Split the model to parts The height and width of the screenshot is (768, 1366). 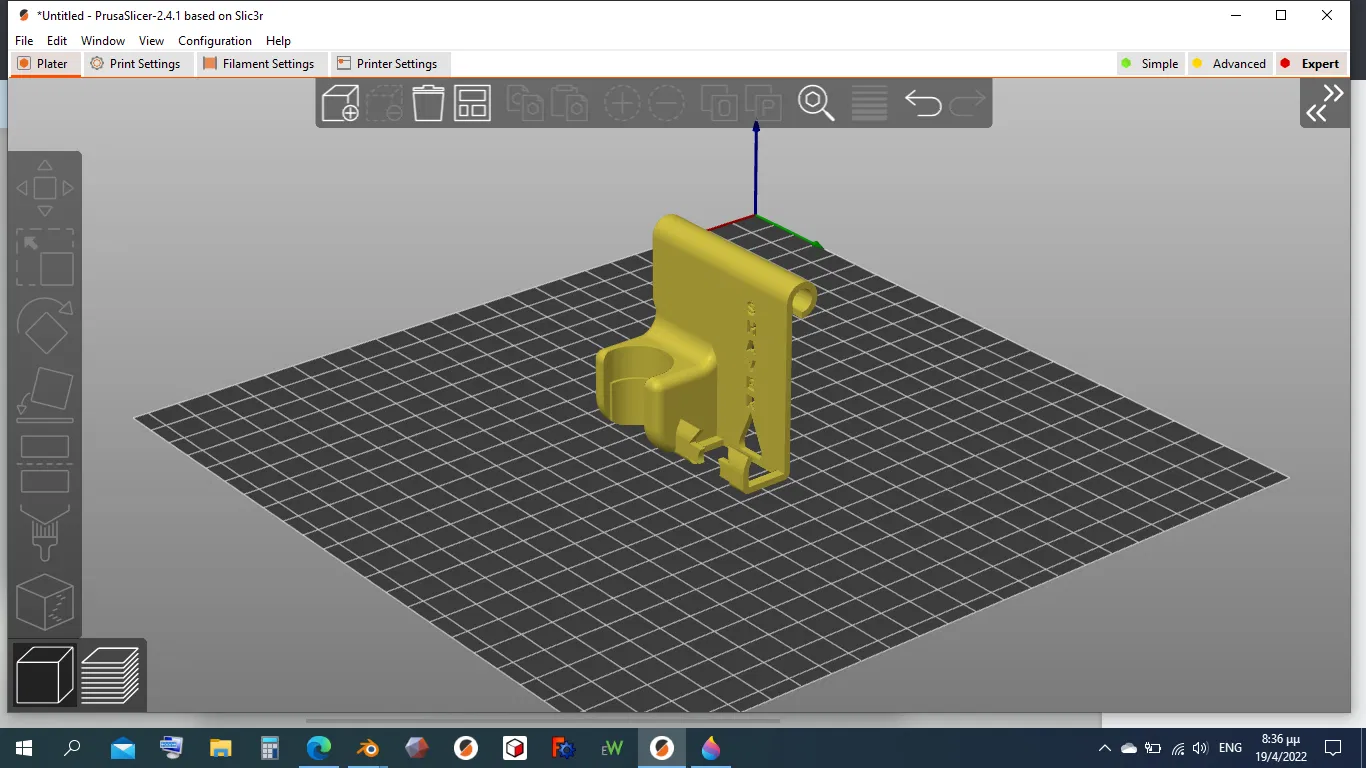[763, 103]
